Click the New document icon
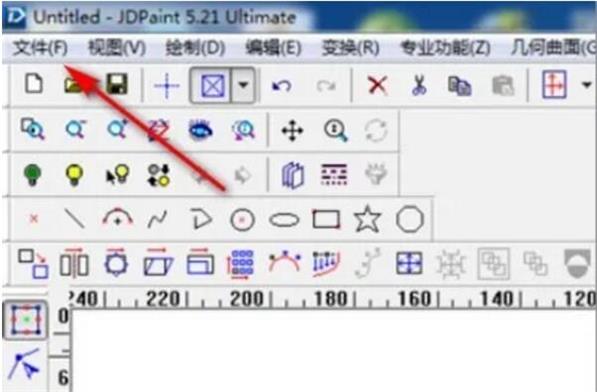This screenshot has width=597, height=392. [34, 84]
